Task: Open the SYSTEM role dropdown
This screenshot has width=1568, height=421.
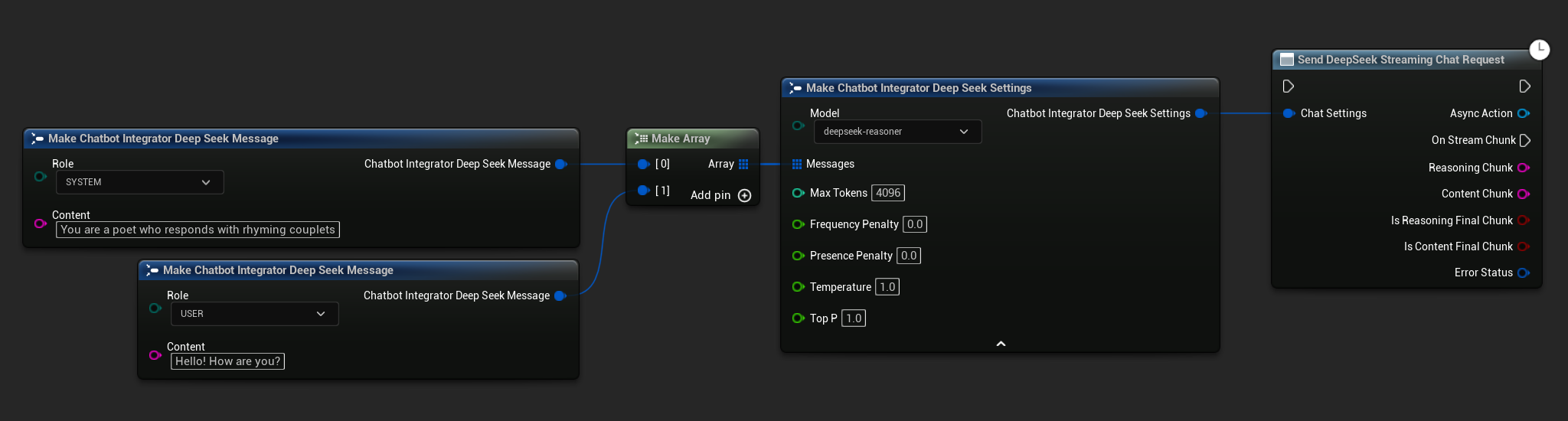Action: pos(139,182)
